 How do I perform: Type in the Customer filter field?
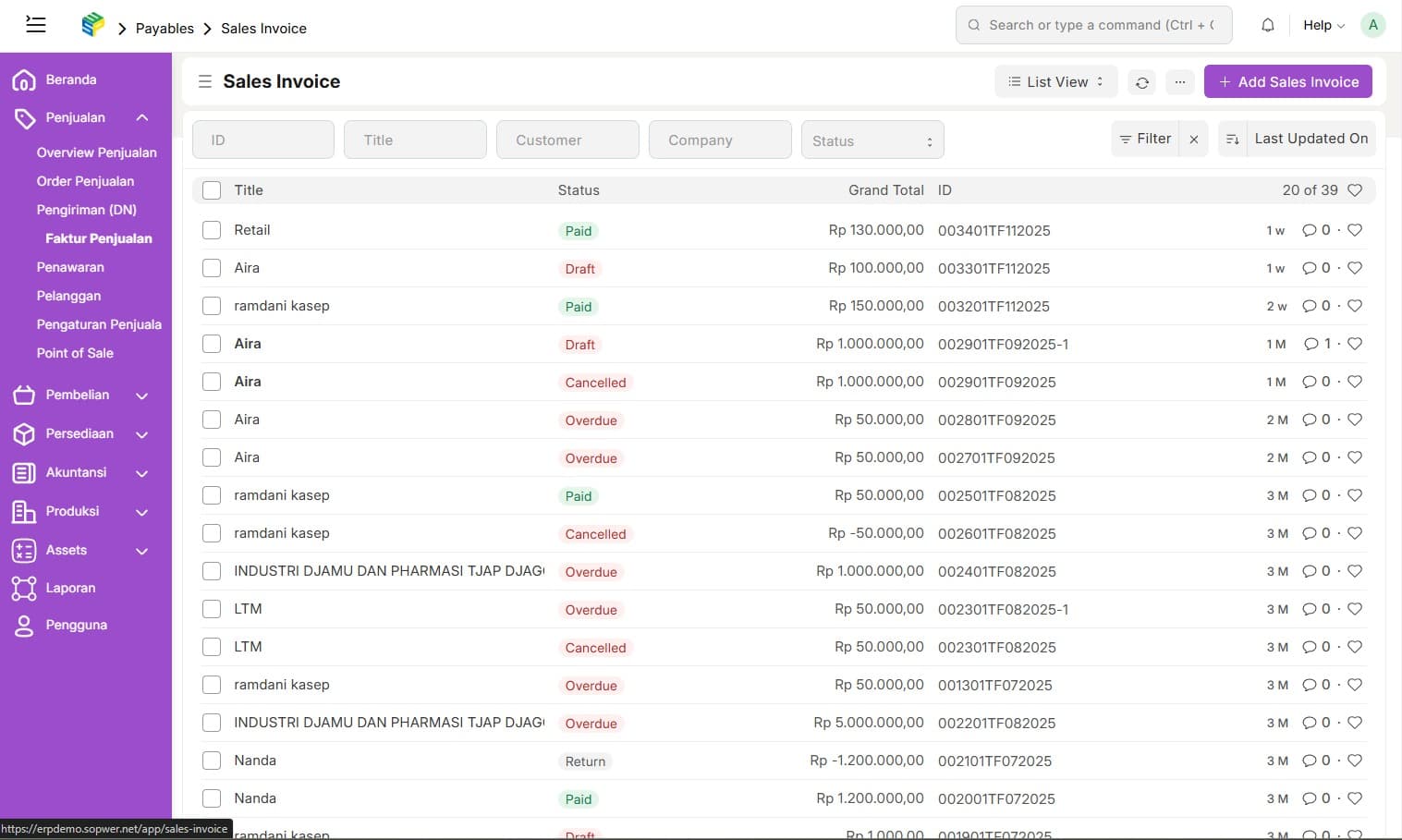[567, 140]
